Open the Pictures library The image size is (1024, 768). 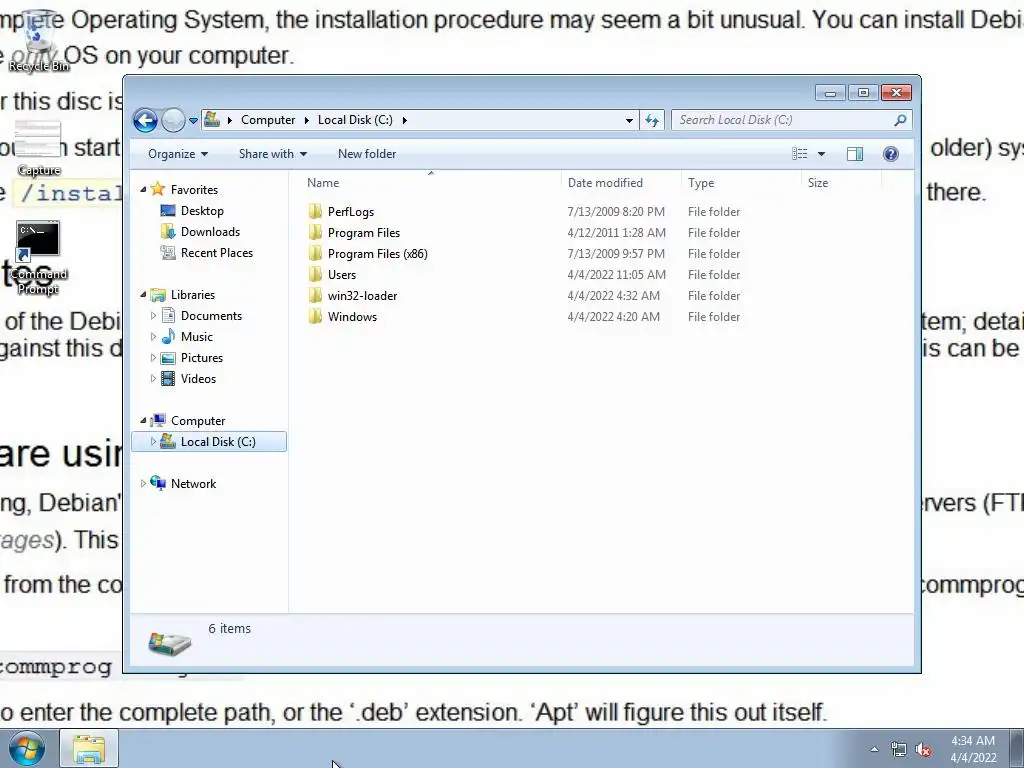[x=202, y=357]
